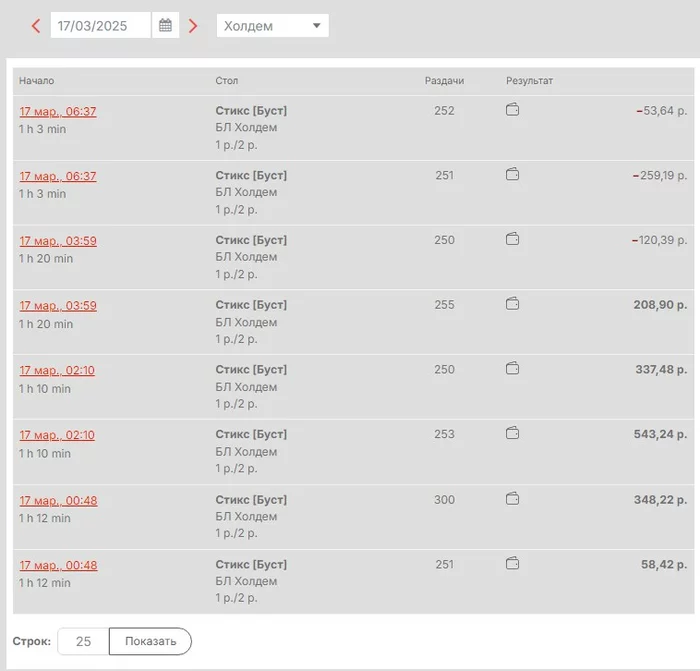Click the rows count field showing 25
Image resolution: width=700 pixels, height=671 pixels.
83,642
